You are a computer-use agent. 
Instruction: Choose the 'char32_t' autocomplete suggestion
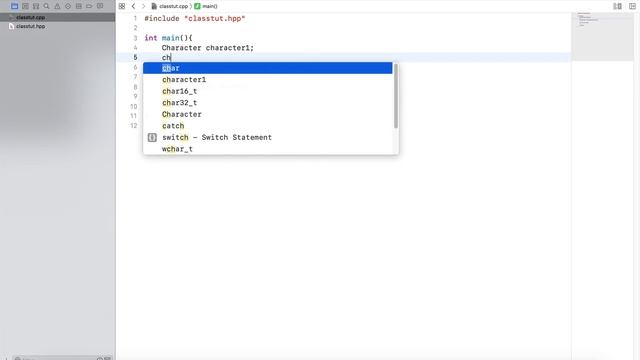(267, 102)
